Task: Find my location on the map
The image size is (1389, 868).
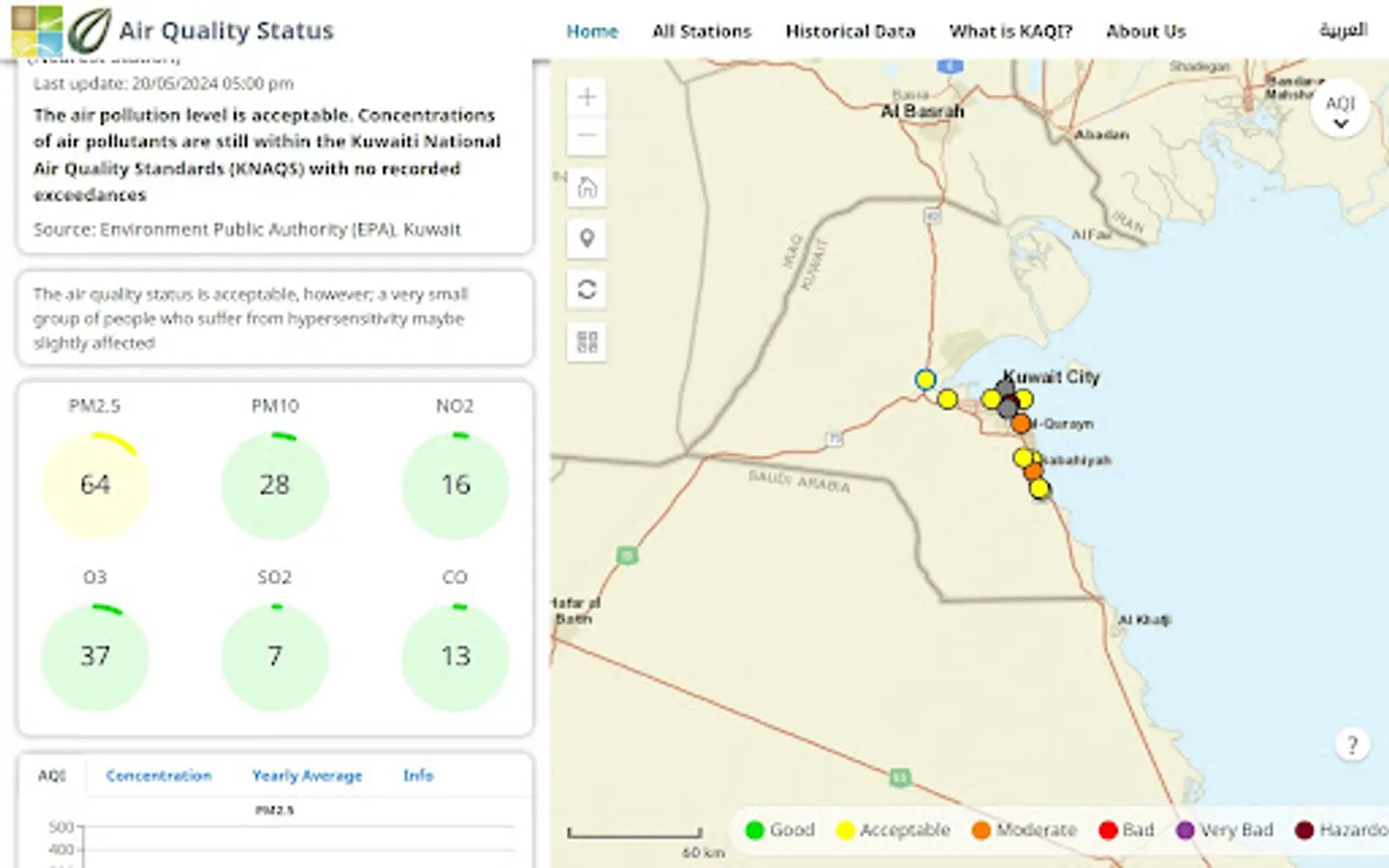Action: (586, 238)
